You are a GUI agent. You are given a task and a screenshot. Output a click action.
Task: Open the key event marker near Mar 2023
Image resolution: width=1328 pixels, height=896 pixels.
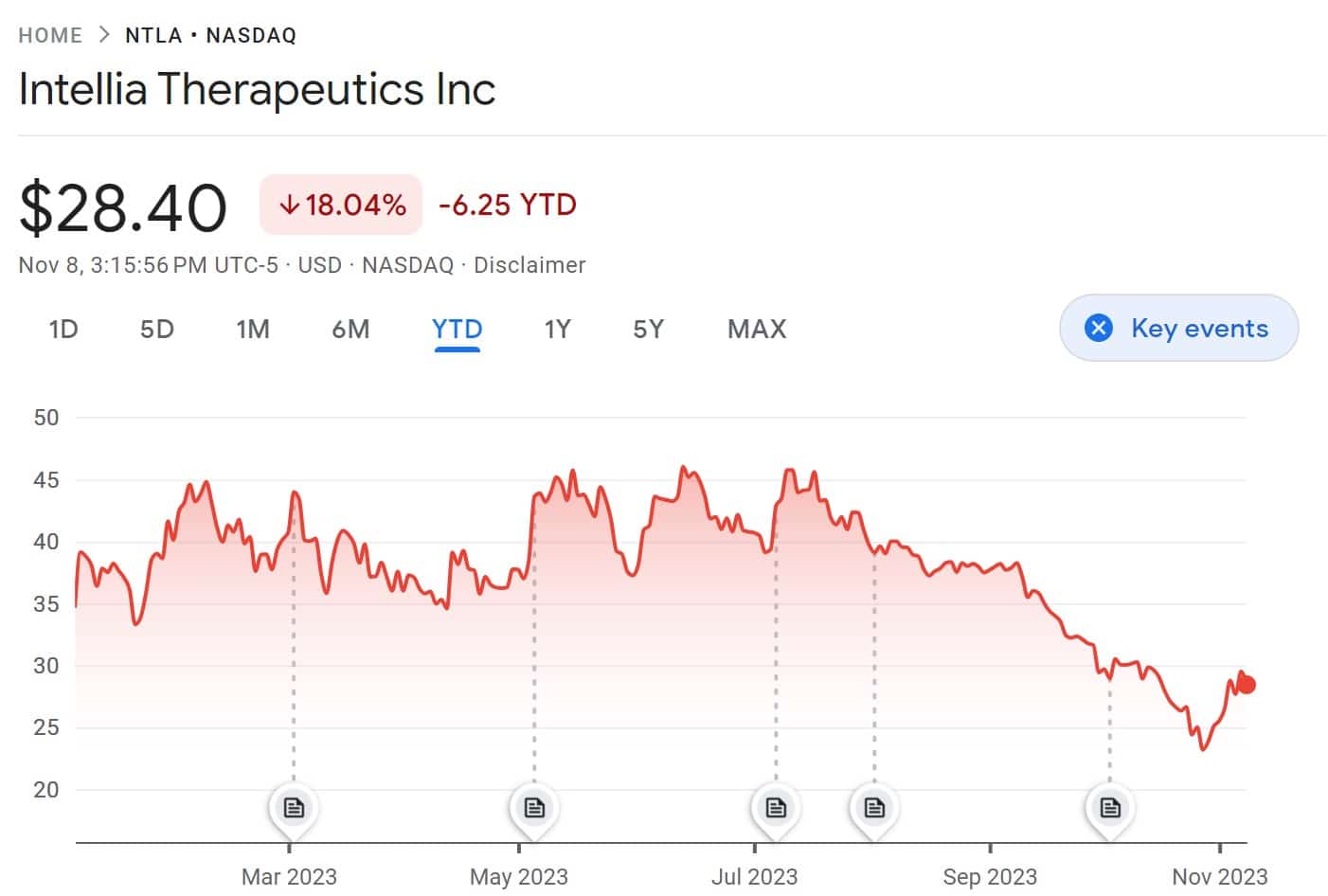click(293, 807)
